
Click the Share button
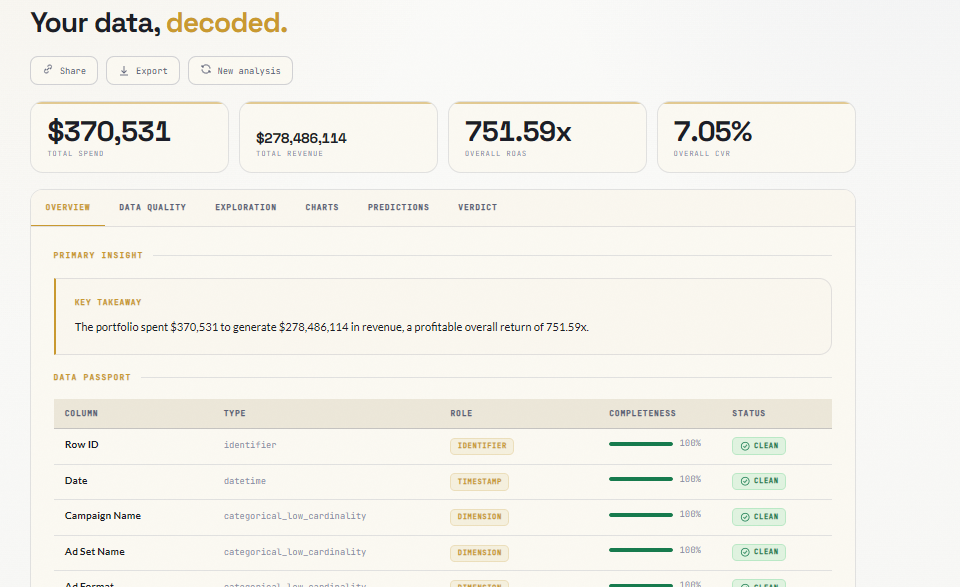64,70
